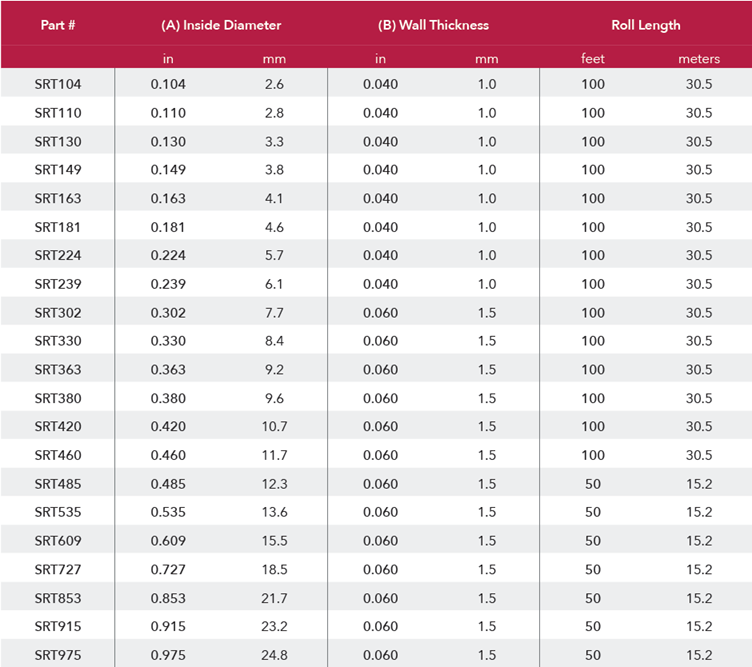Select part number SRT130
The width and height of the screenshot is (752, 667).
pyautogui.click(x=58, y=141)
